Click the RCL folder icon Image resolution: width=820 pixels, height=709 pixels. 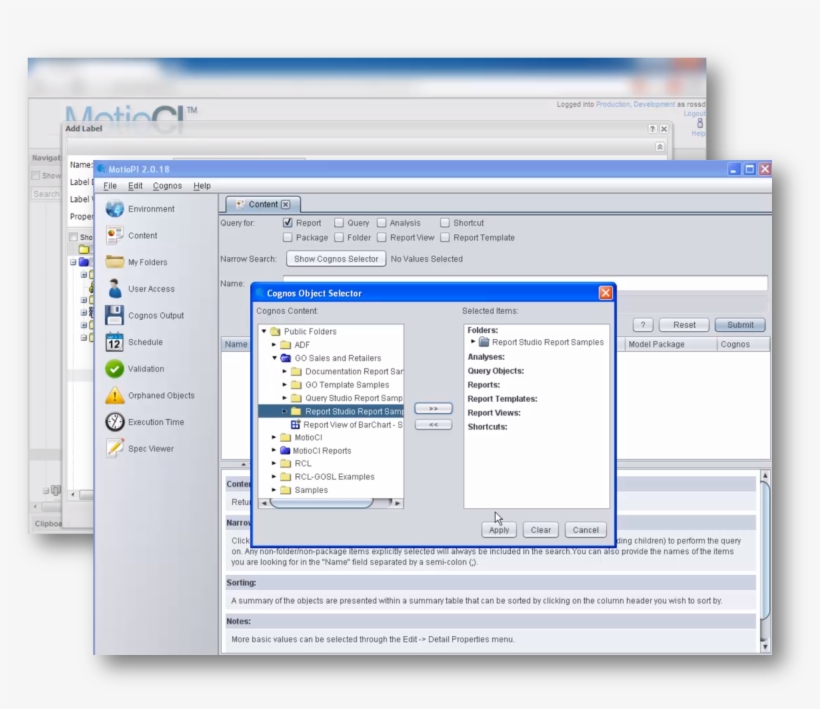click(286, 463)
